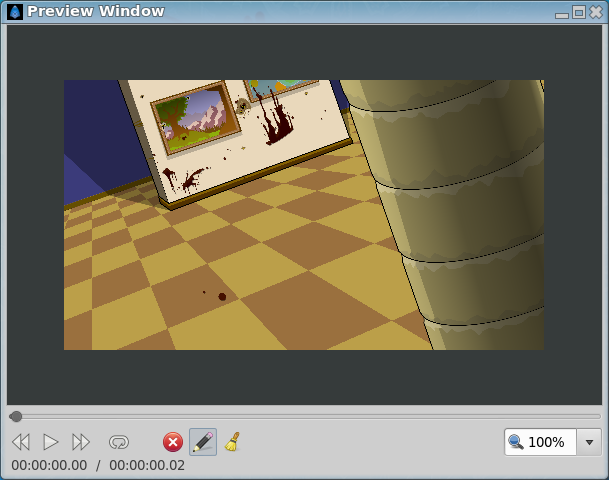
Task: Click the end time 00:00:00.02
Action: coord(147,465)
